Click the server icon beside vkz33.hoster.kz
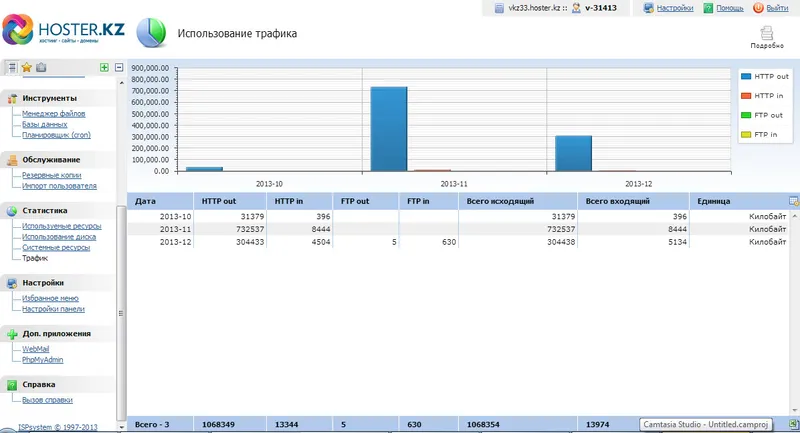 pyautogui.click(x=499, y=8)
